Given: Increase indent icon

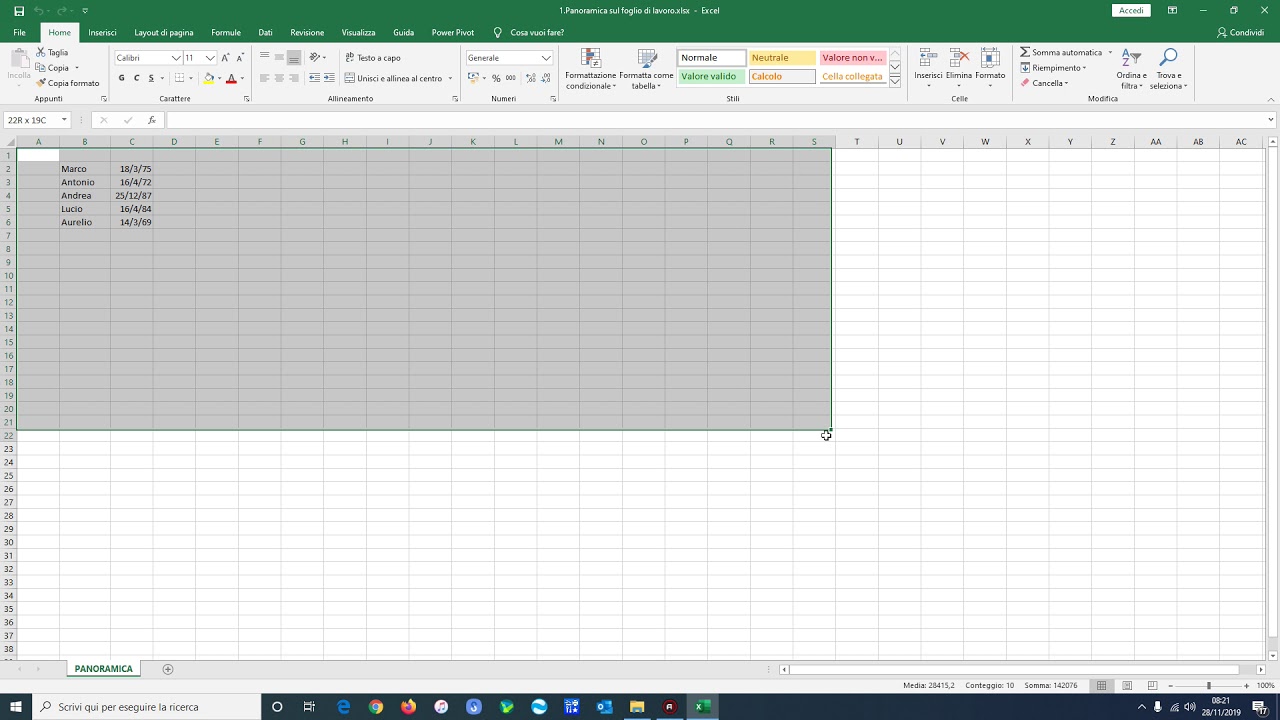Looking at the screenshot, I should coord(328,78).
